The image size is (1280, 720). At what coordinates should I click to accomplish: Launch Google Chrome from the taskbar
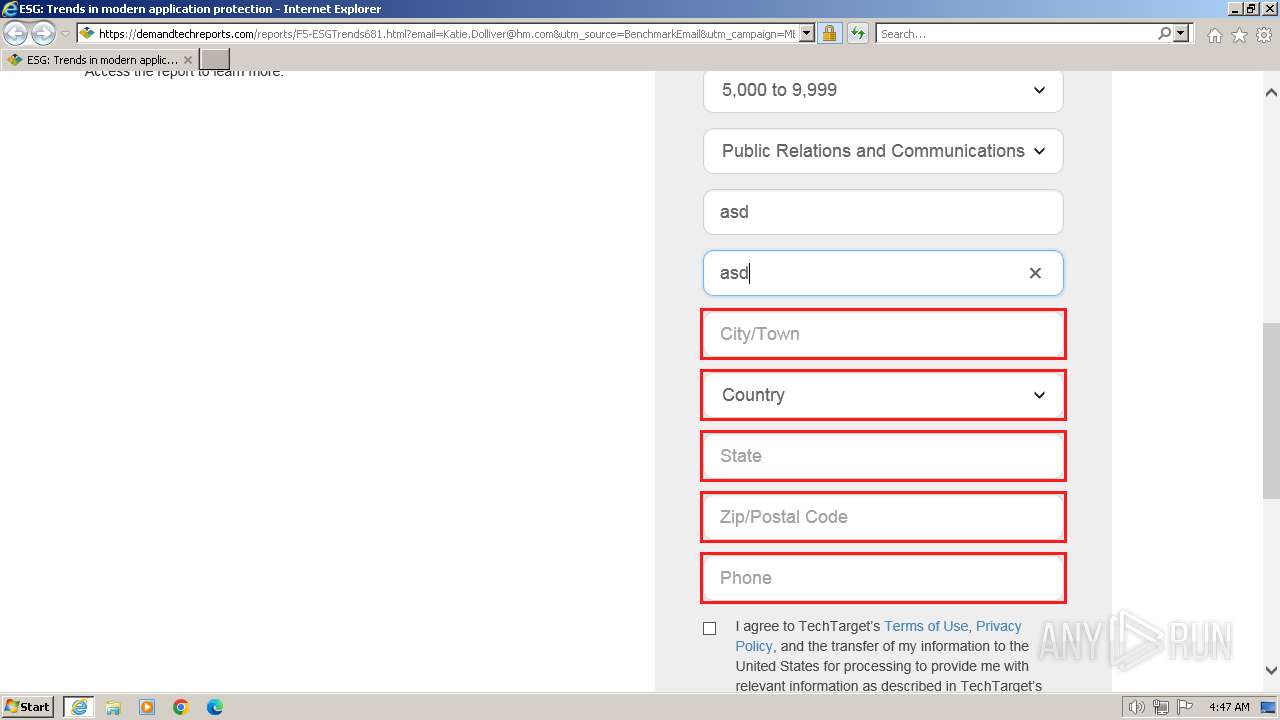(181, 707)
